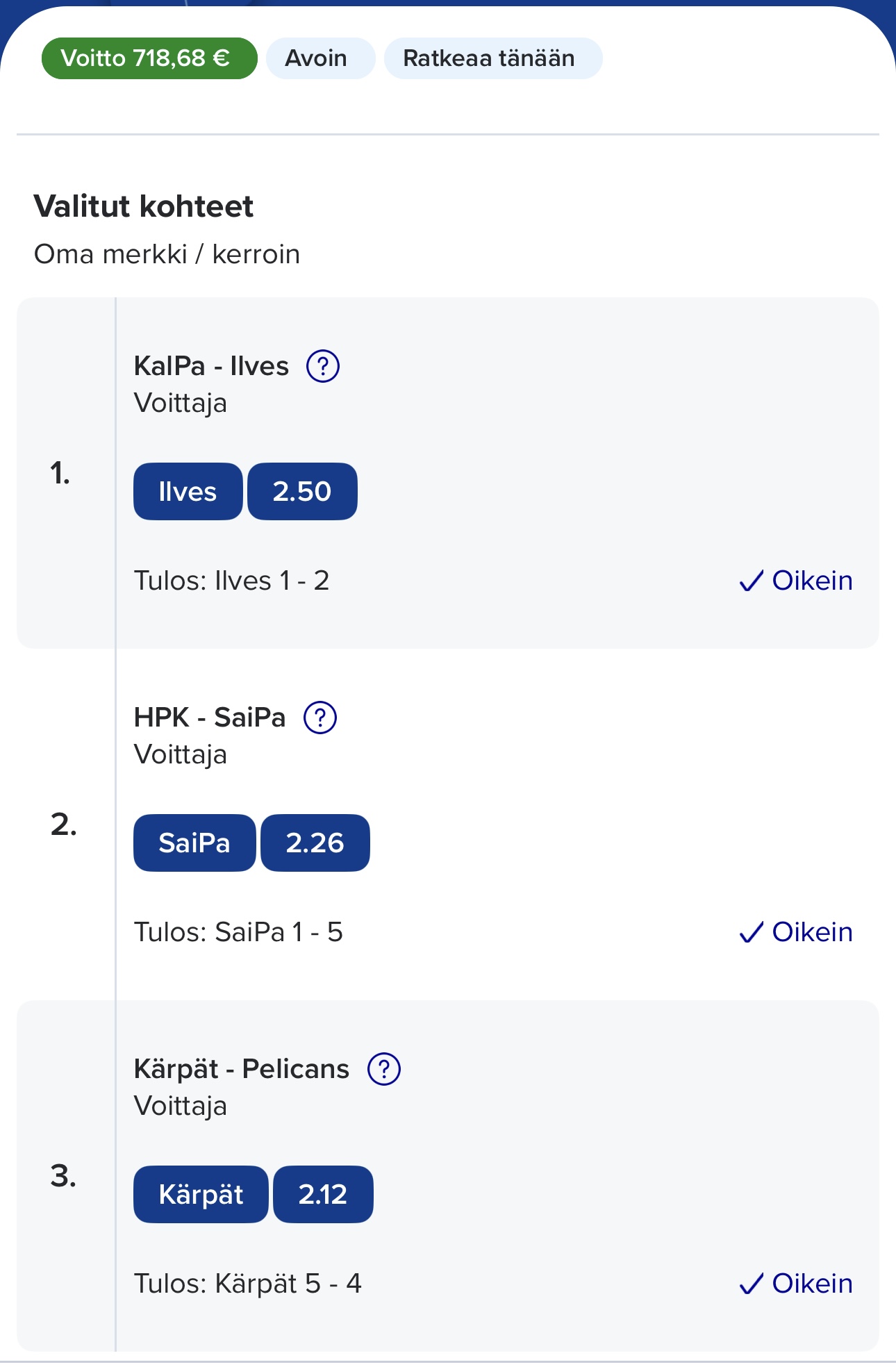
Task: Click the Valitut kohteet heading
Action: coord(144,206)
